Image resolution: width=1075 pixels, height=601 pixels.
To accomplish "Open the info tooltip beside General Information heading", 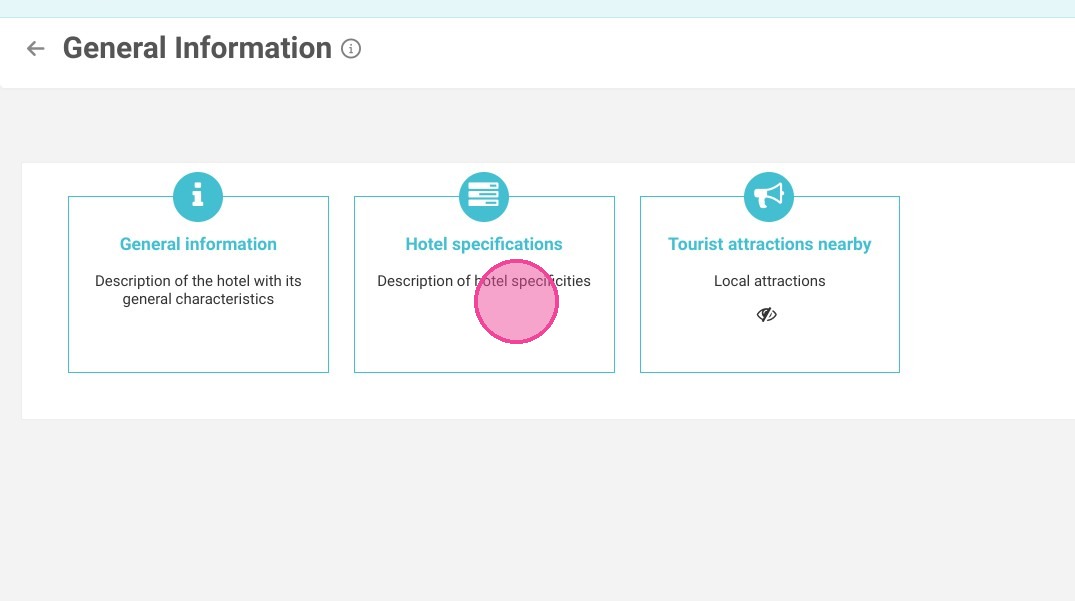I will [351, 49].
